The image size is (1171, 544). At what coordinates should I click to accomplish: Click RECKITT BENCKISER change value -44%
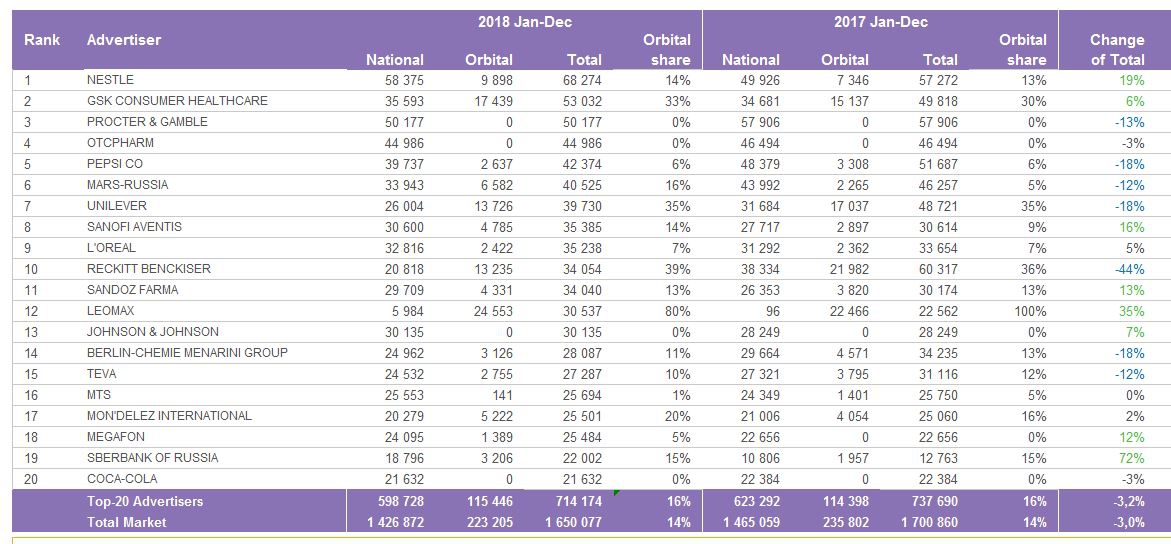(1130, 269)
